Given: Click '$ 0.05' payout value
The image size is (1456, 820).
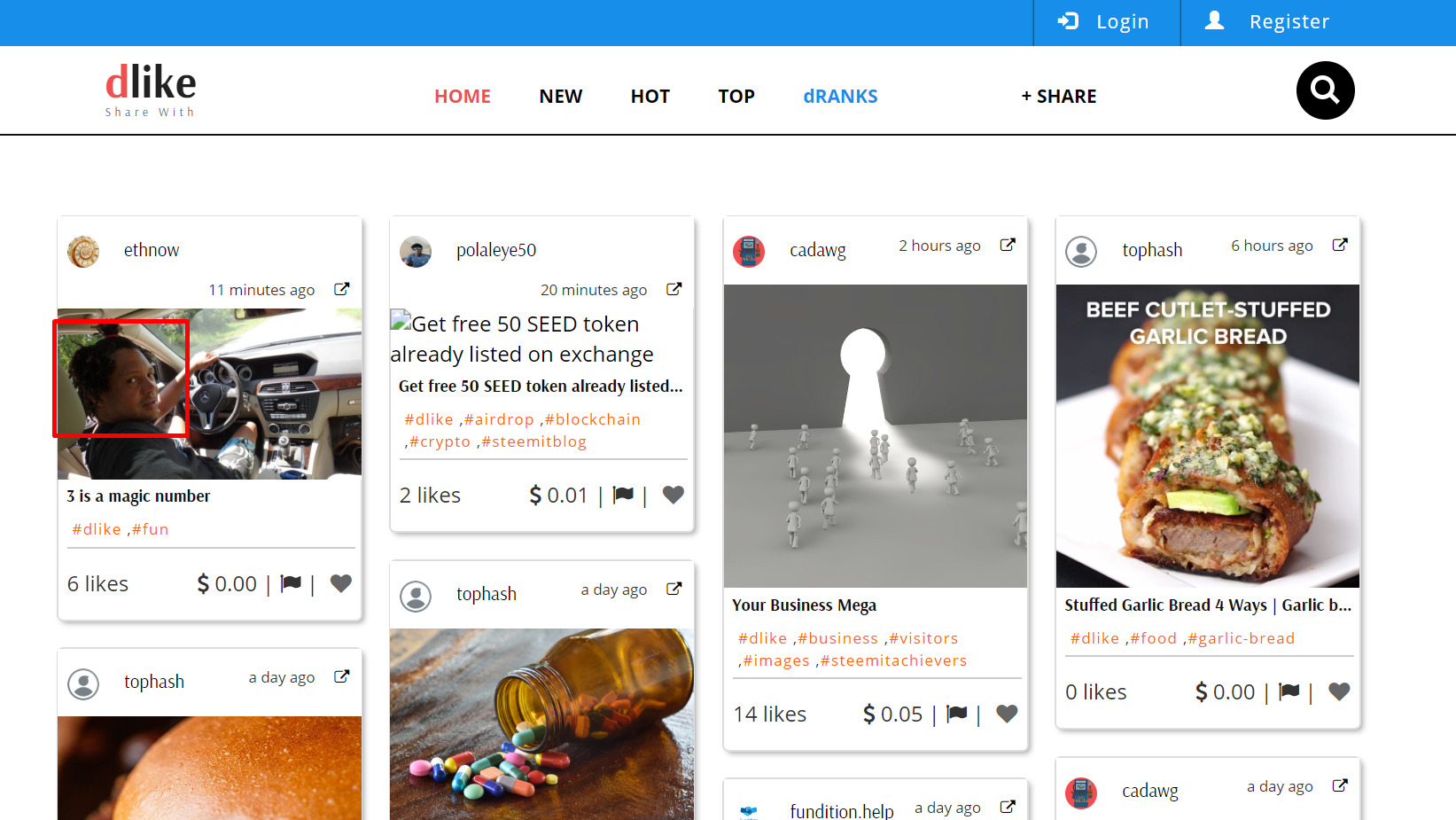Looking at the screenshot, I should (x=893, y=715).
